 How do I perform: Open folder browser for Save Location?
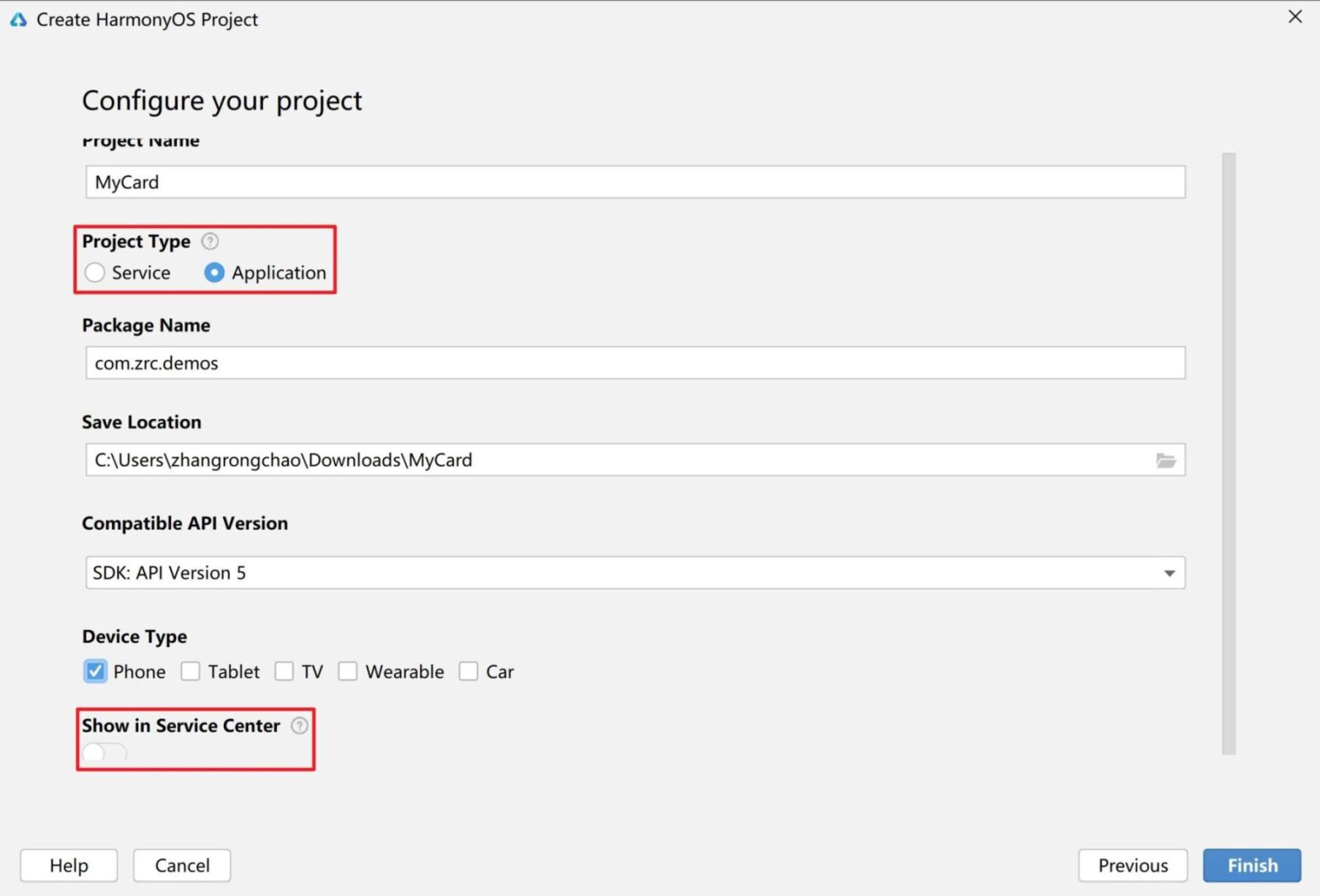pos(1166,460)
